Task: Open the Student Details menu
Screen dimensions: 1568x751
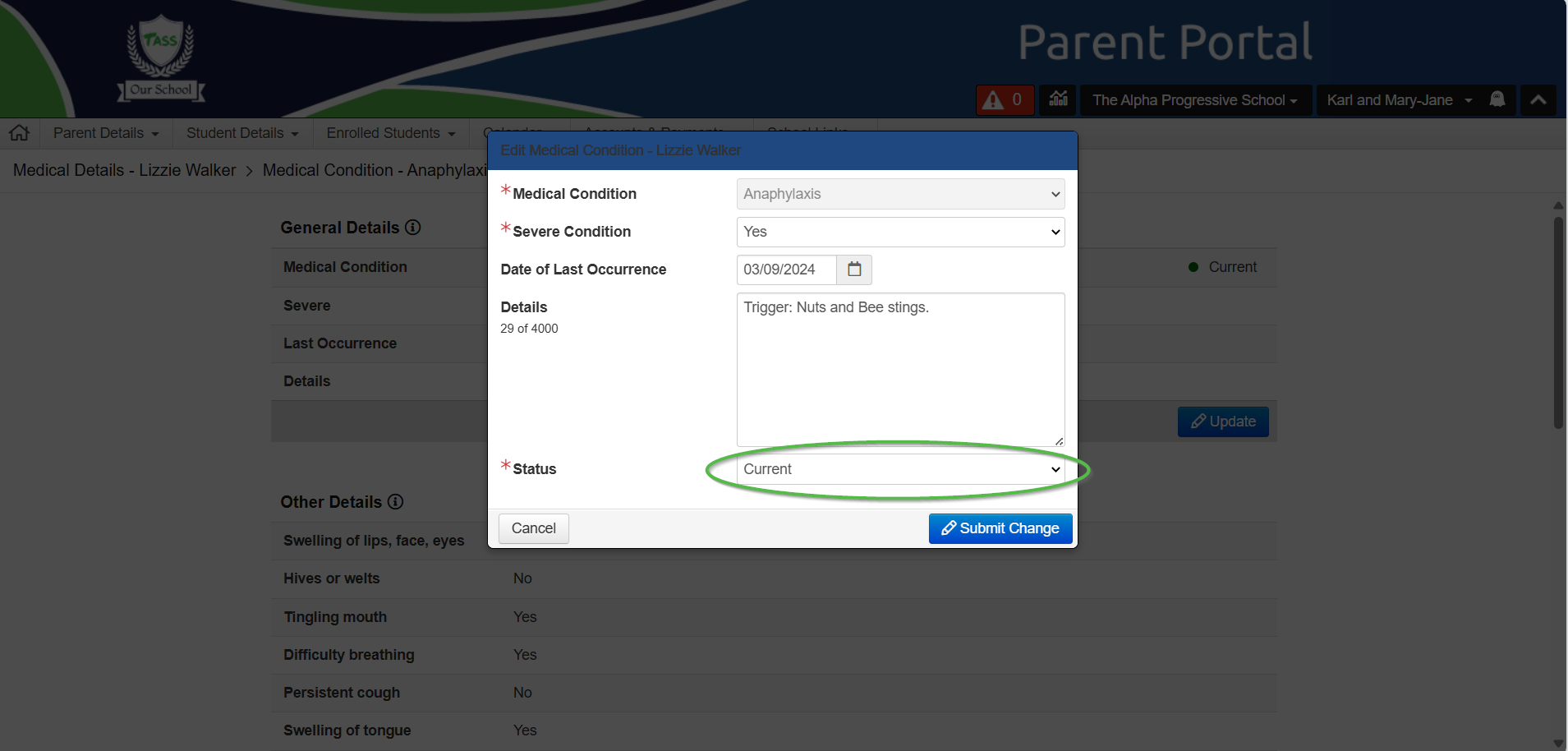Action: point(242,133)
